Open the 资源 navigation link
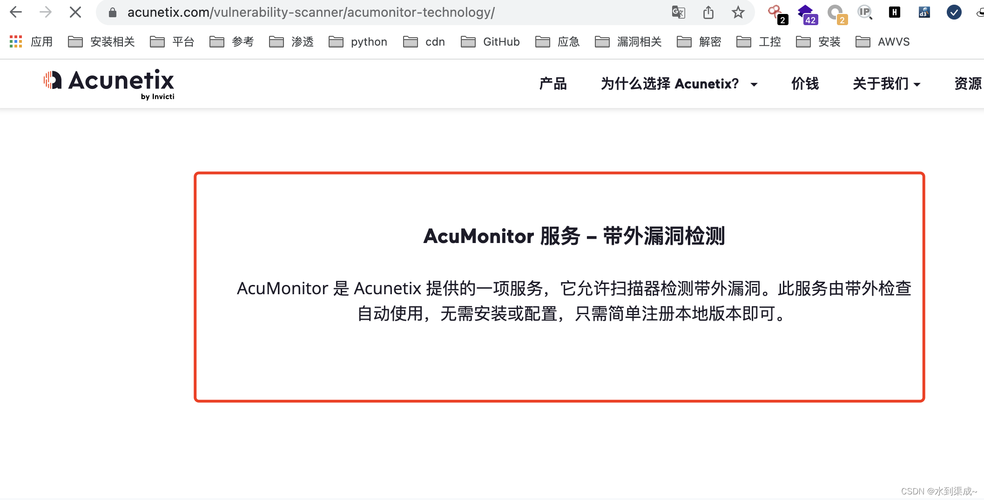The width and height of the screenshot is (984, 500). [967, 84]
